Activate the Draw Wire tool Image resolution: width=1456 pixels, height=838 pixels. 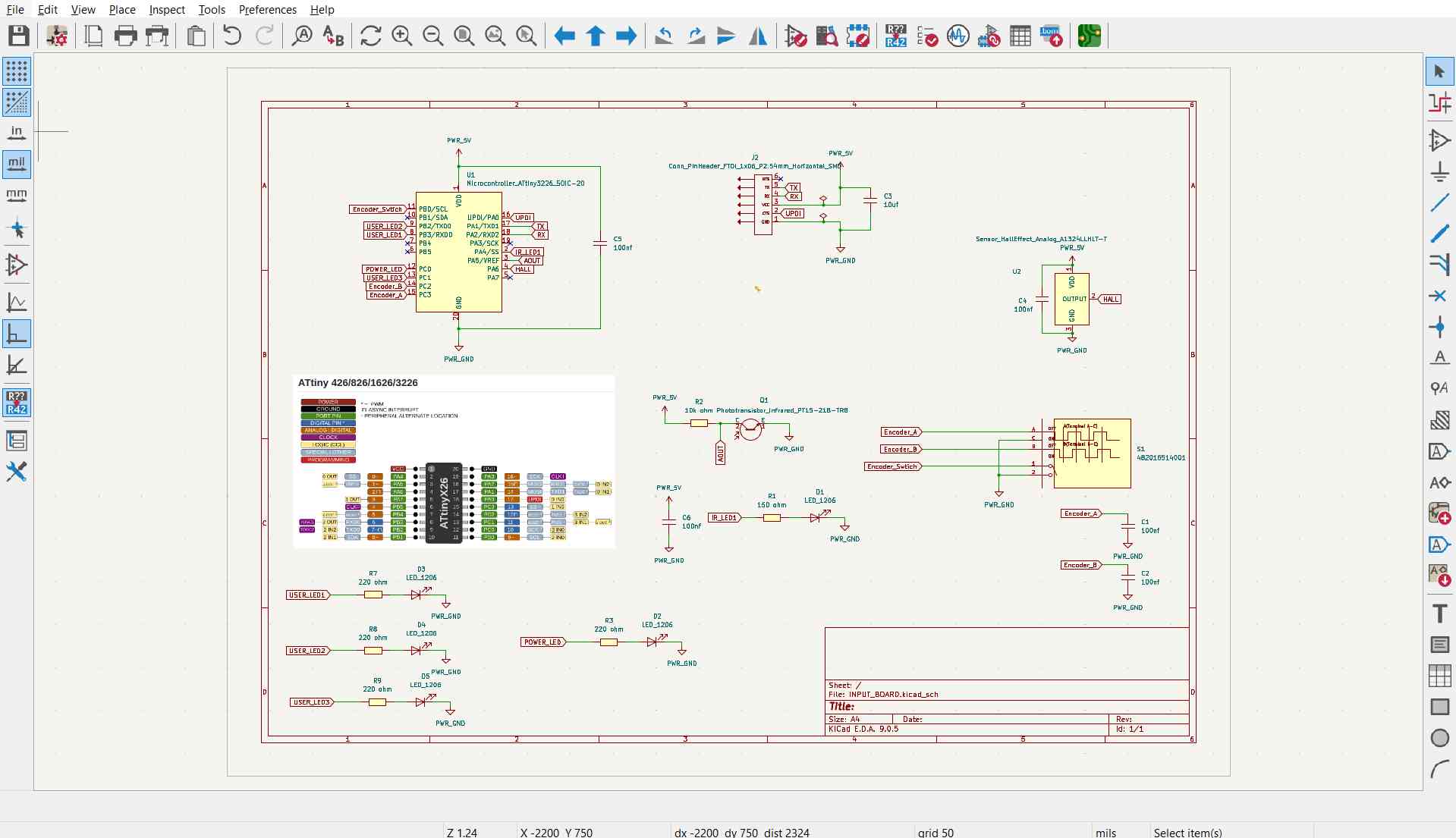(1439, 203)
